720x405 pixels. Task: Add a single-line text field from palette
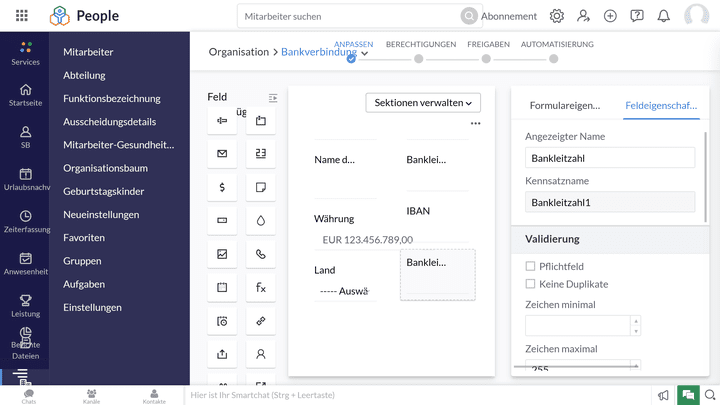pos(222,121)
